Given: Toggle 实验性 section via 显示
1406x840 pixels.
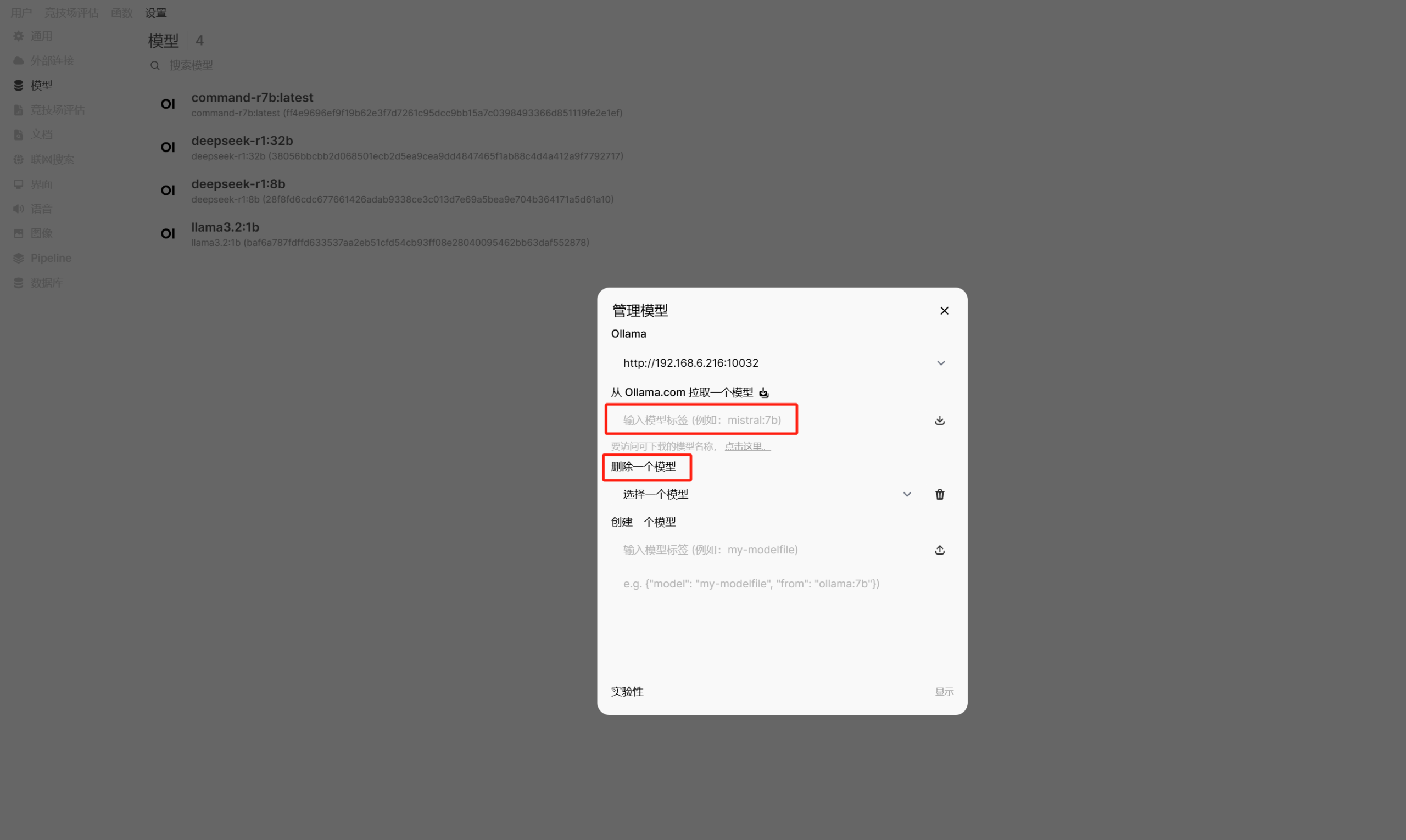Looking at the screenshot, I should pyautogui.click(x=944, y=692).
